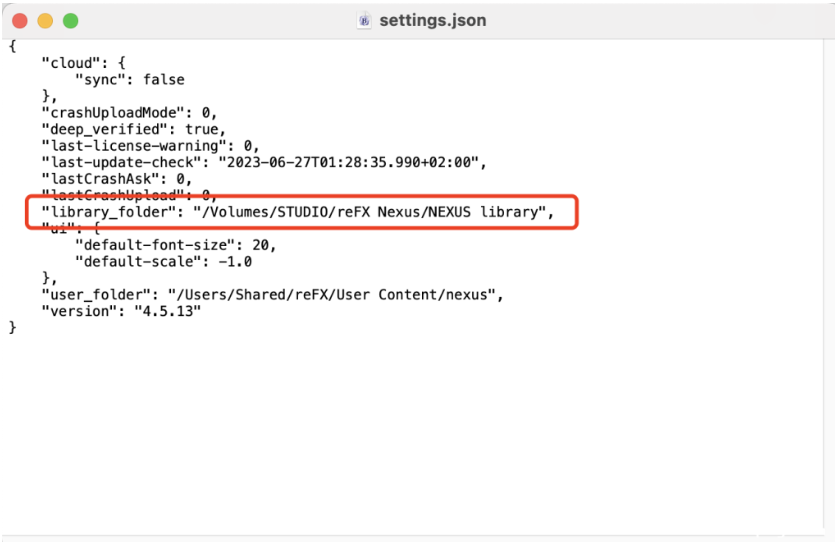Image resolution: width=835 pixels, height=542 pixels.
Task: Click the settings.json window title text
Action: coord(433,20)
